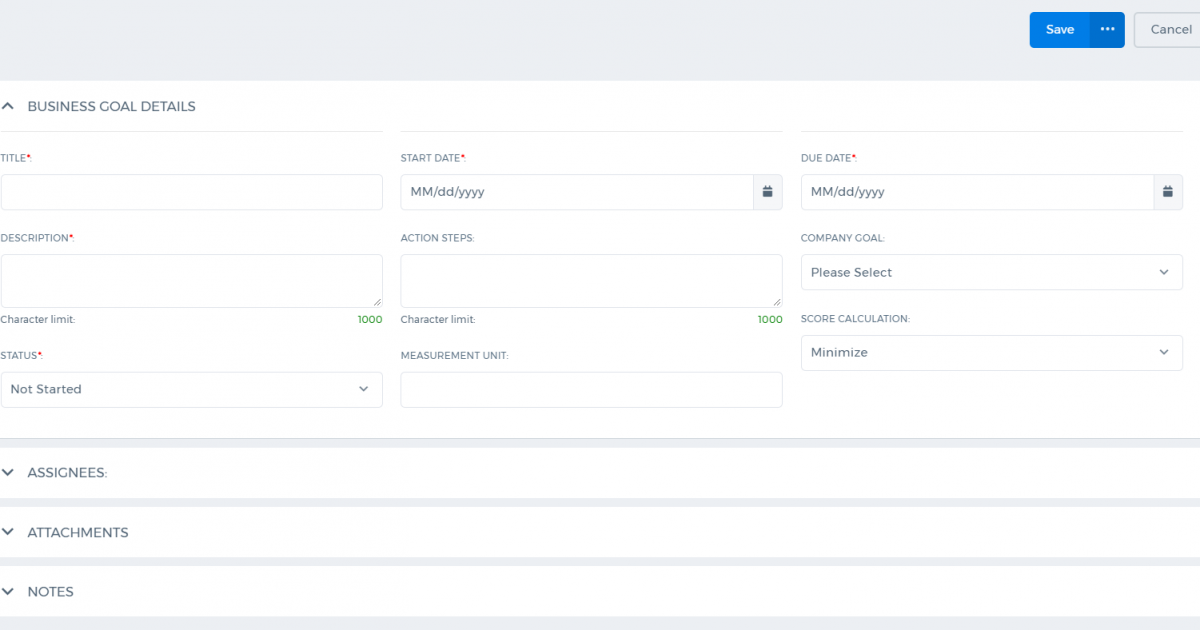Open the Due Date calendar picker
Screen dimensions: 1200x630
(x=1168, y=192)
